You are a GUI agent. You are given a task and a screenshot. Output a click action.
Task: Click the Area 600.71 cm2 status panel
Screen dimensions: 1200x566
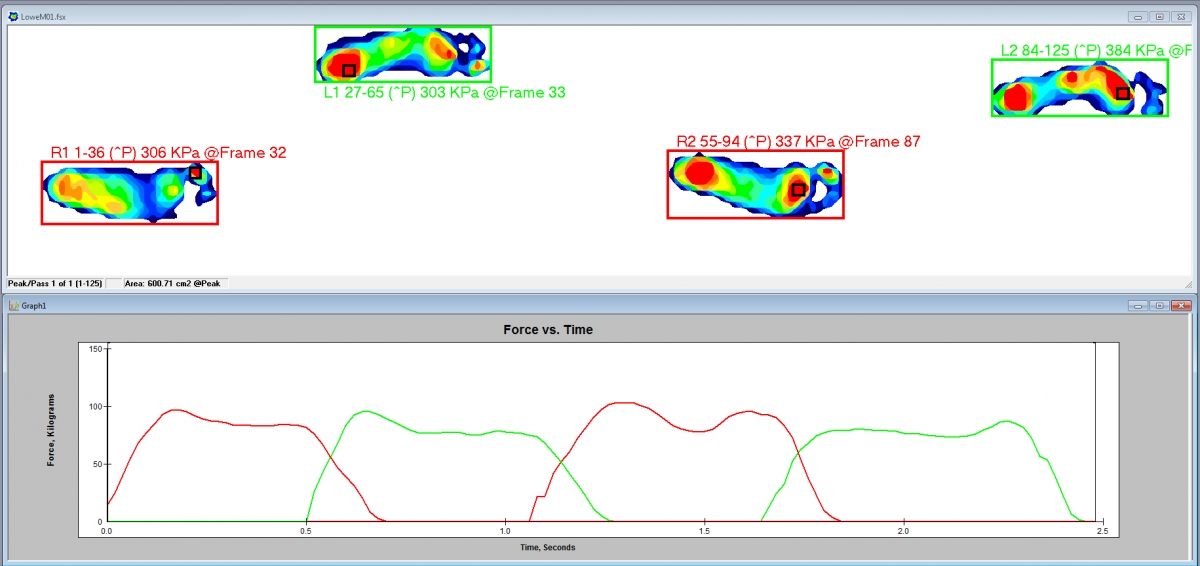(x=175, y=284)
